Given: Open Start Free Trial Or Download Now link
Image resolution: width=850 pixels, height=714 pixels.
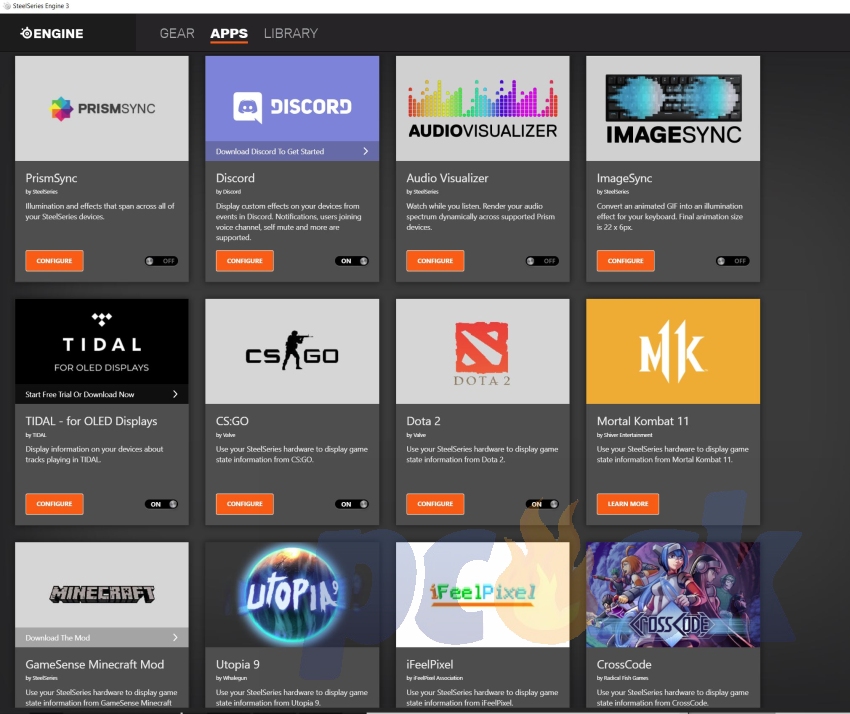Looking at the screenshot, I should (x=80, y=394).
